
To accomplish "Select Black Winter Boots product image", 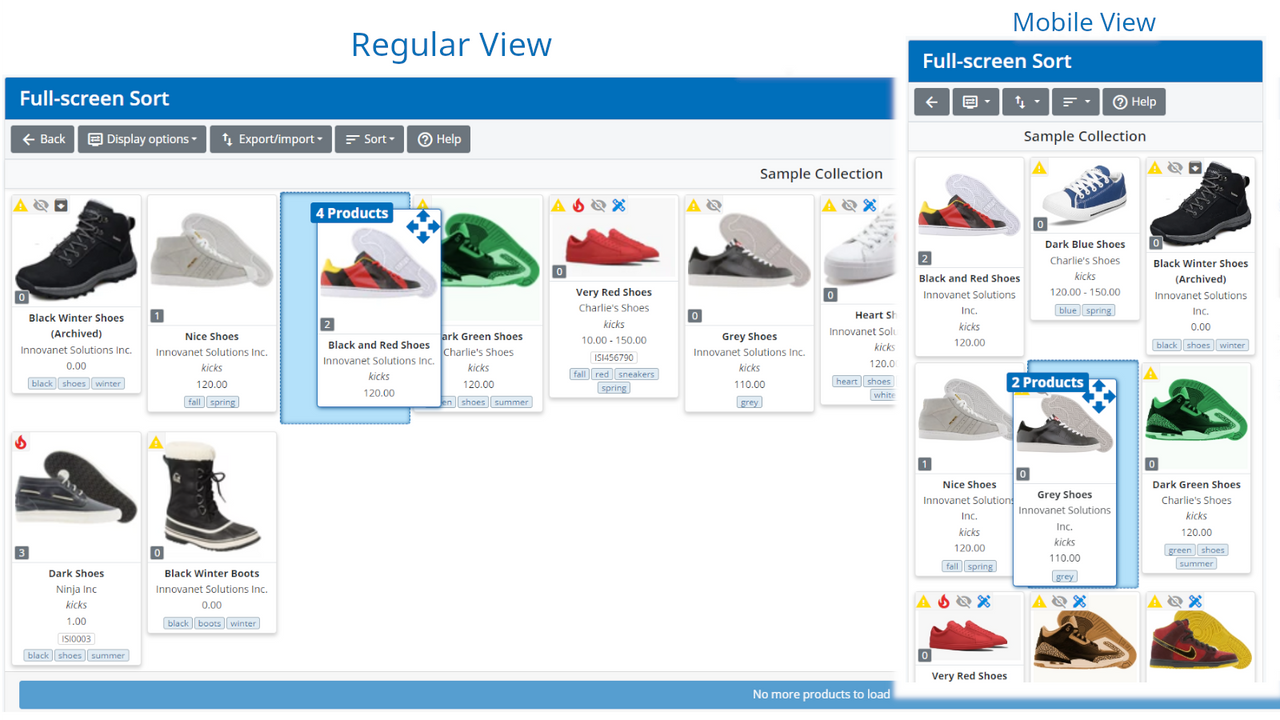I will (211, 498).
